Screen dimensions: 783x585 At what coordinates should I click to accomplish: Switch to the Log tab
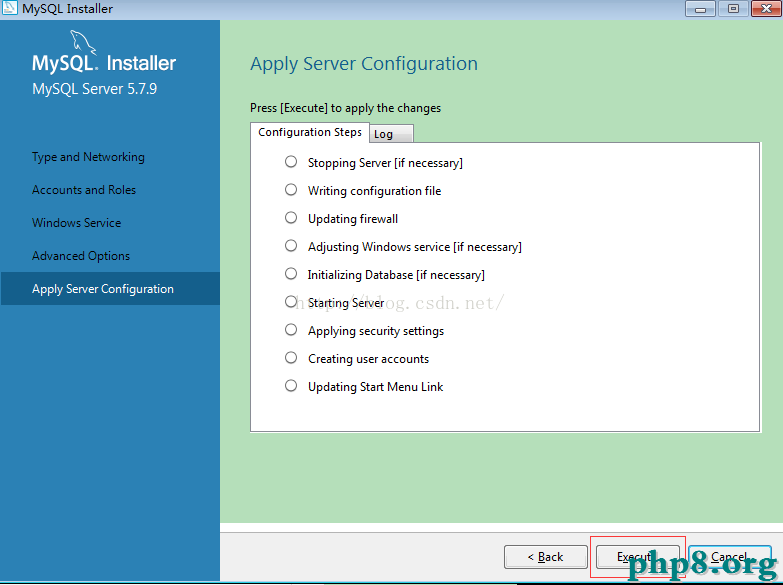(391, 134)
